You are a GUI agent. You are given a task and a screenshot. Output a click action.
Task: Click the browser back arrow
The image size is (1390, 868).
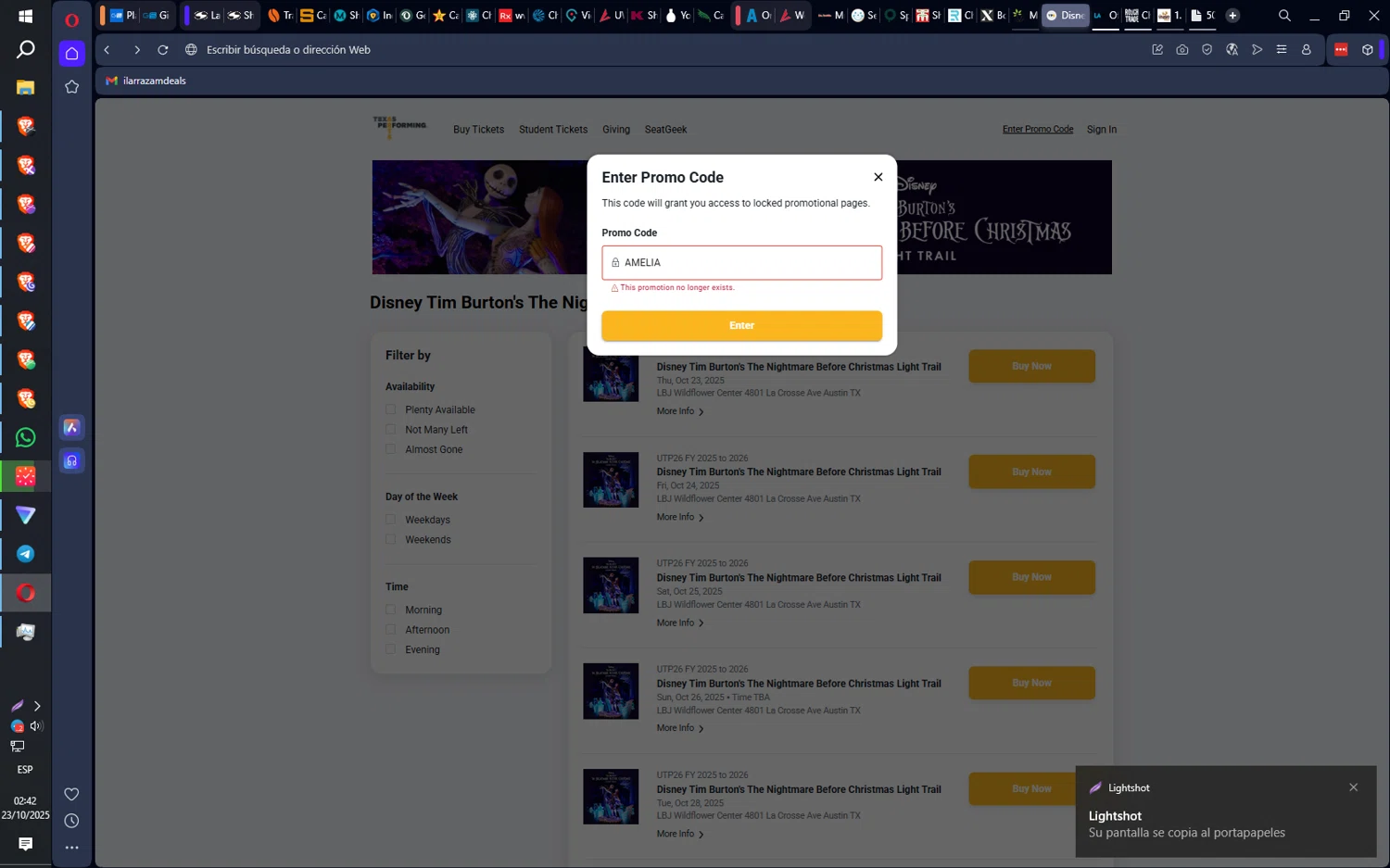tap(107, 50)
